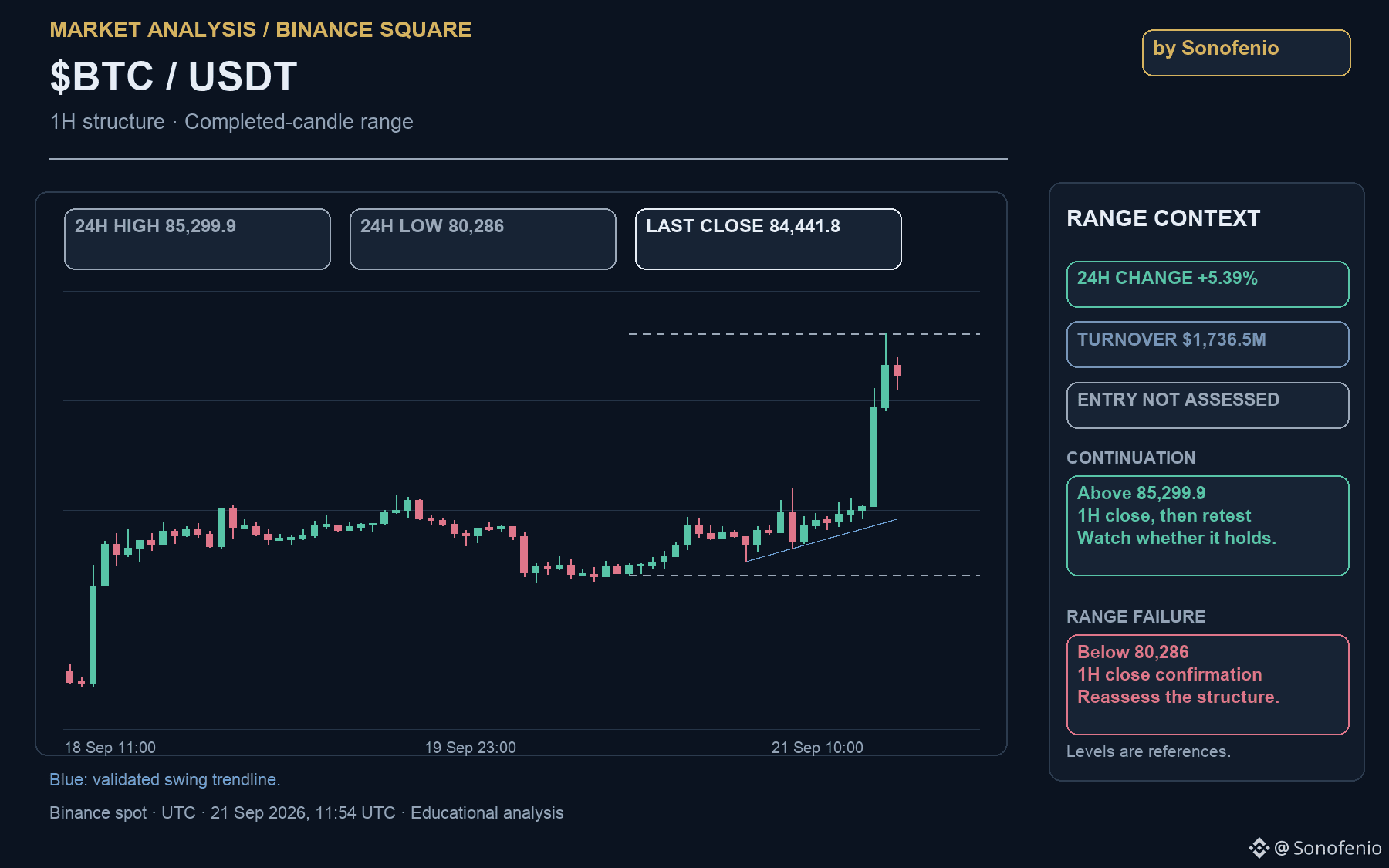This screenshot has width=1389, height=868.
Task: Click the 19 Sep 23:00 axis label
Action: coord(471,747)
